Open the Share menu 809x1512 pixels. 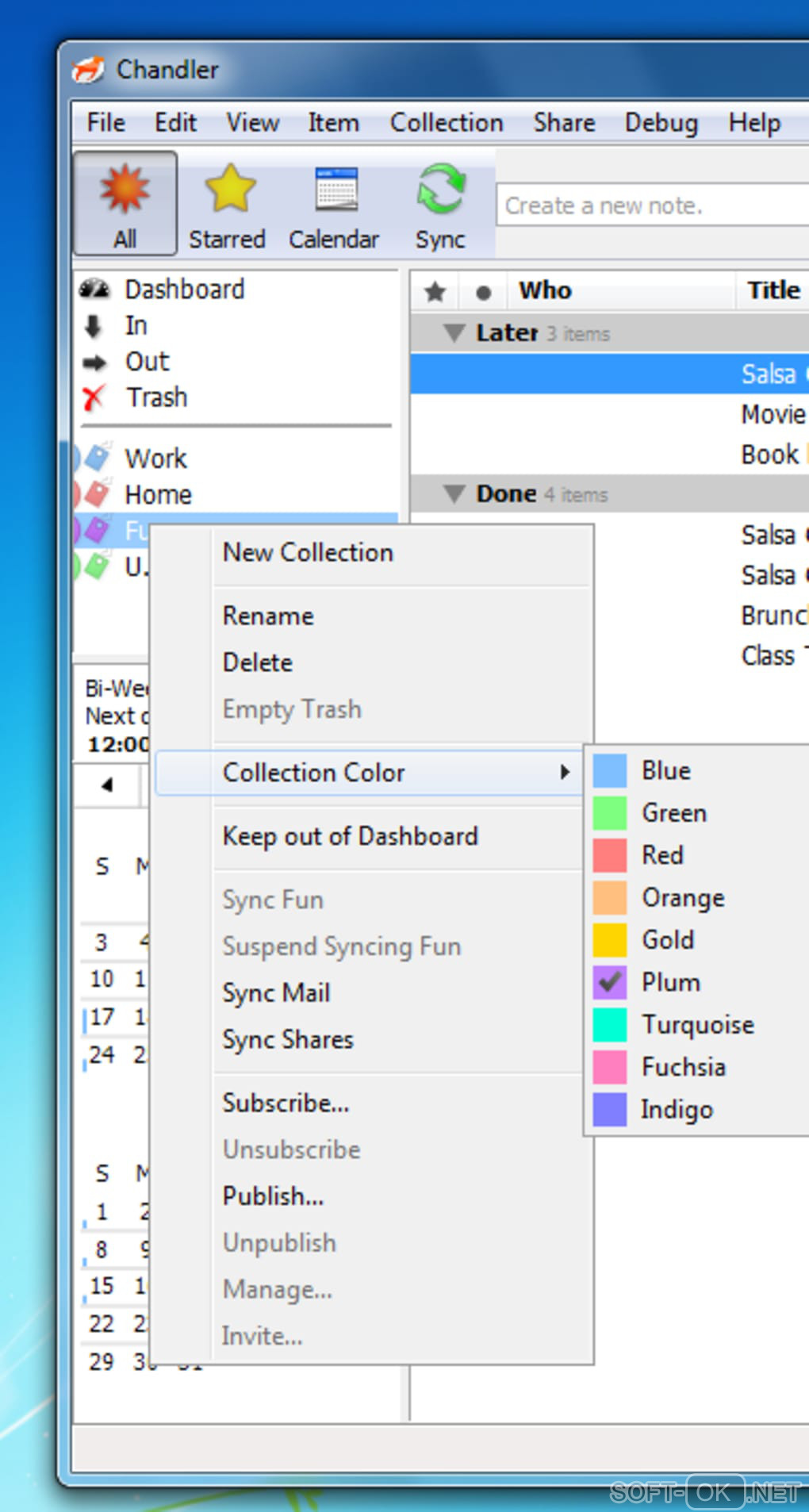pyautogui.click(x=564, y=123)
